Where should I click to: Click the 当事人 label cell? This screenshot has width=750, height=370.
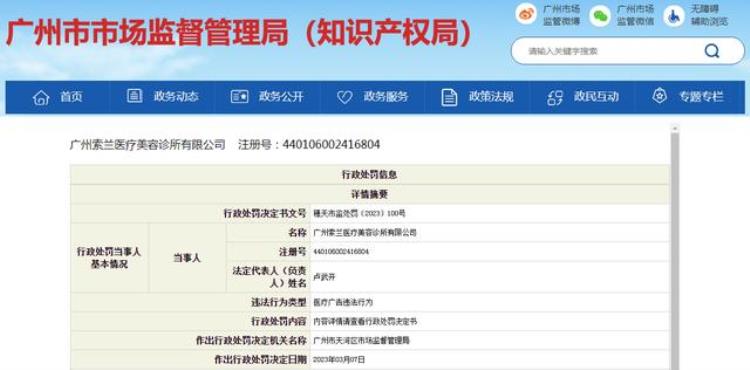click(187, 258)
